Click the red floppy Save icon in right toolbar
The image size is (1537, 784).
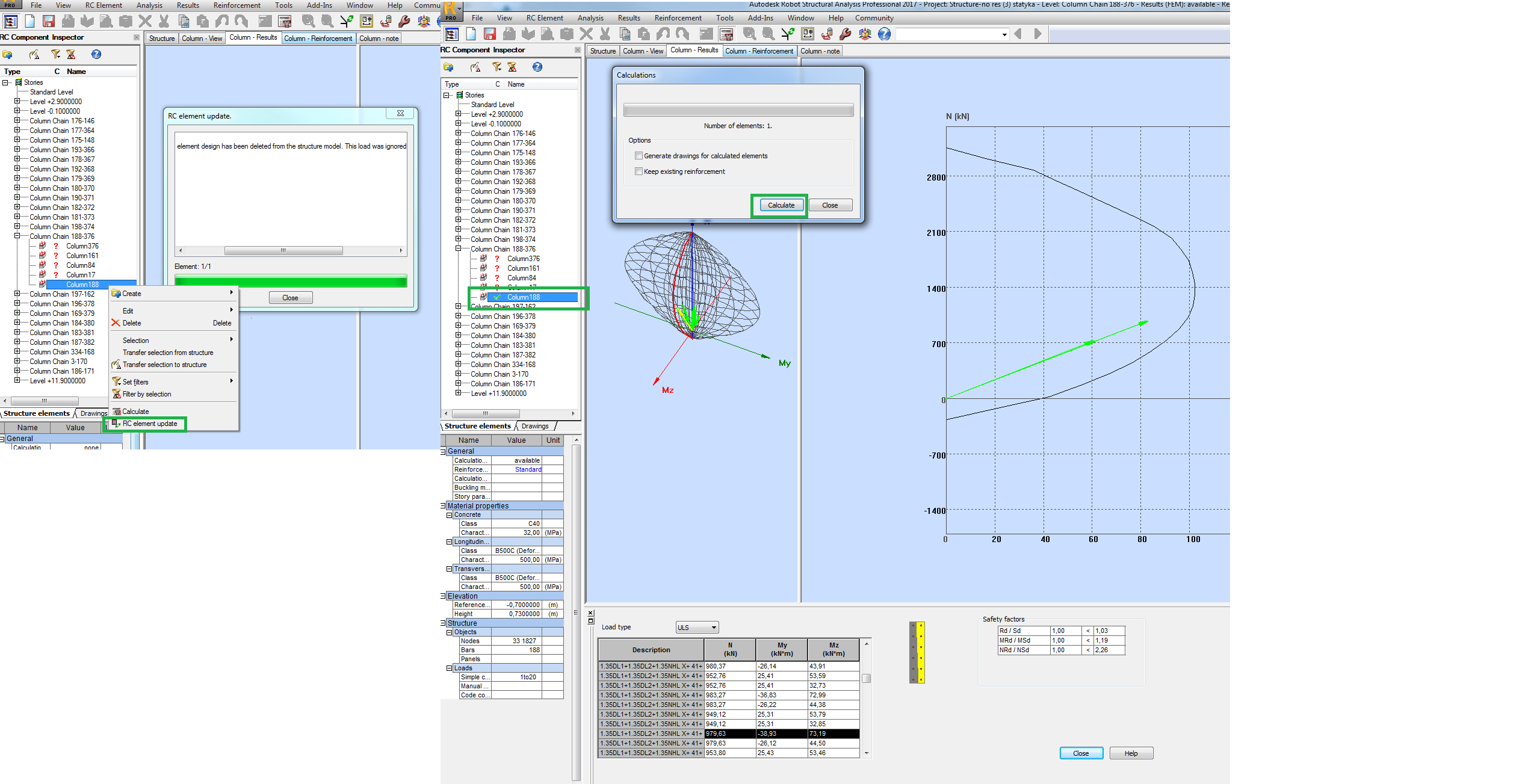(490, 34)
